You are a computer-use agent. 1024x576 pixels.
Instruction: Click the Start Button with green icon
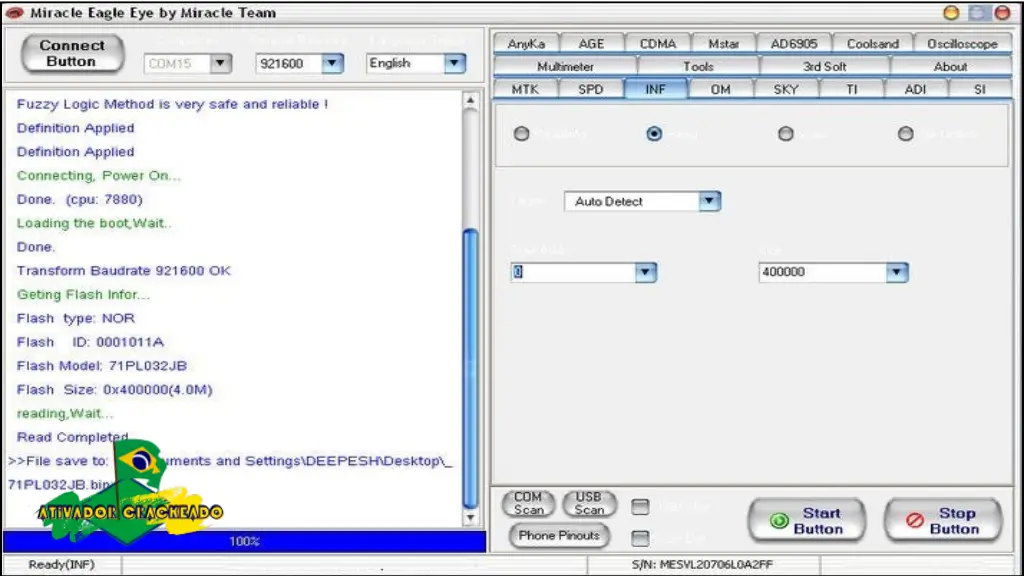pos(807,520)
